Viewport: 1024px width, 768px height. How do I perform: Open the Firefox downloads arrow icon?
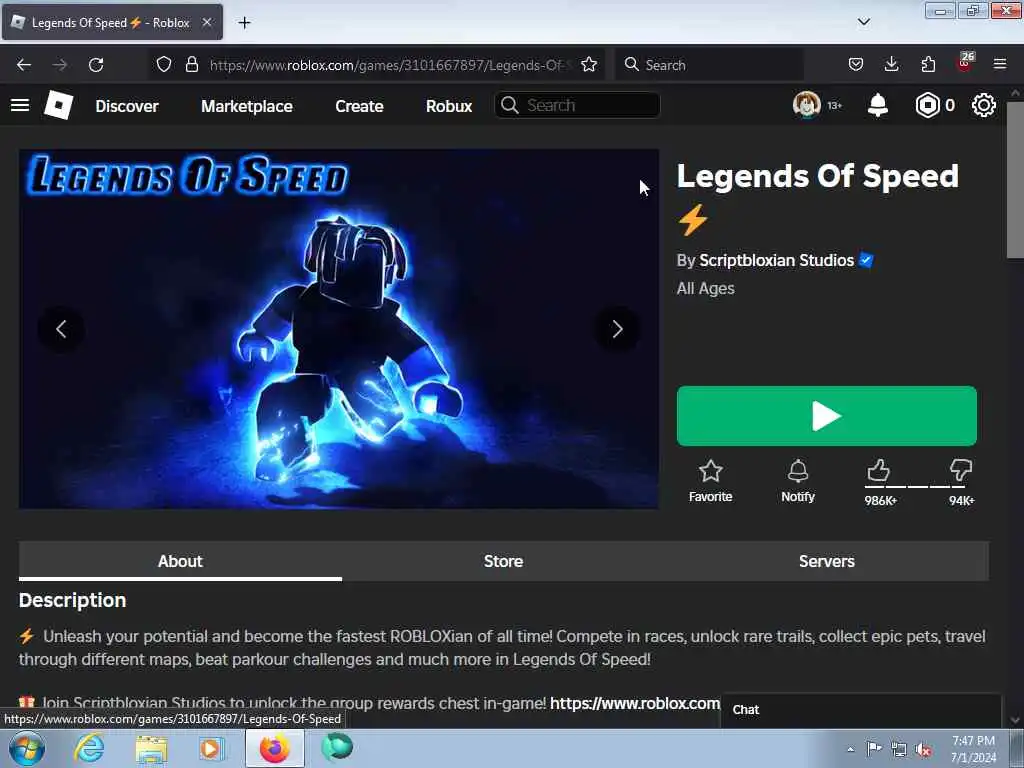pyautogui.click(x=891, y=64)
